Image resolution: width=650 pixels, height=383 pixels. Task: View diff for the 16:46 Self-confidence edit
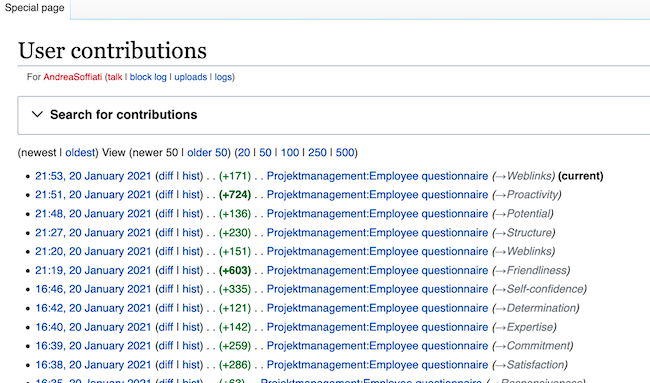(166, 289)
